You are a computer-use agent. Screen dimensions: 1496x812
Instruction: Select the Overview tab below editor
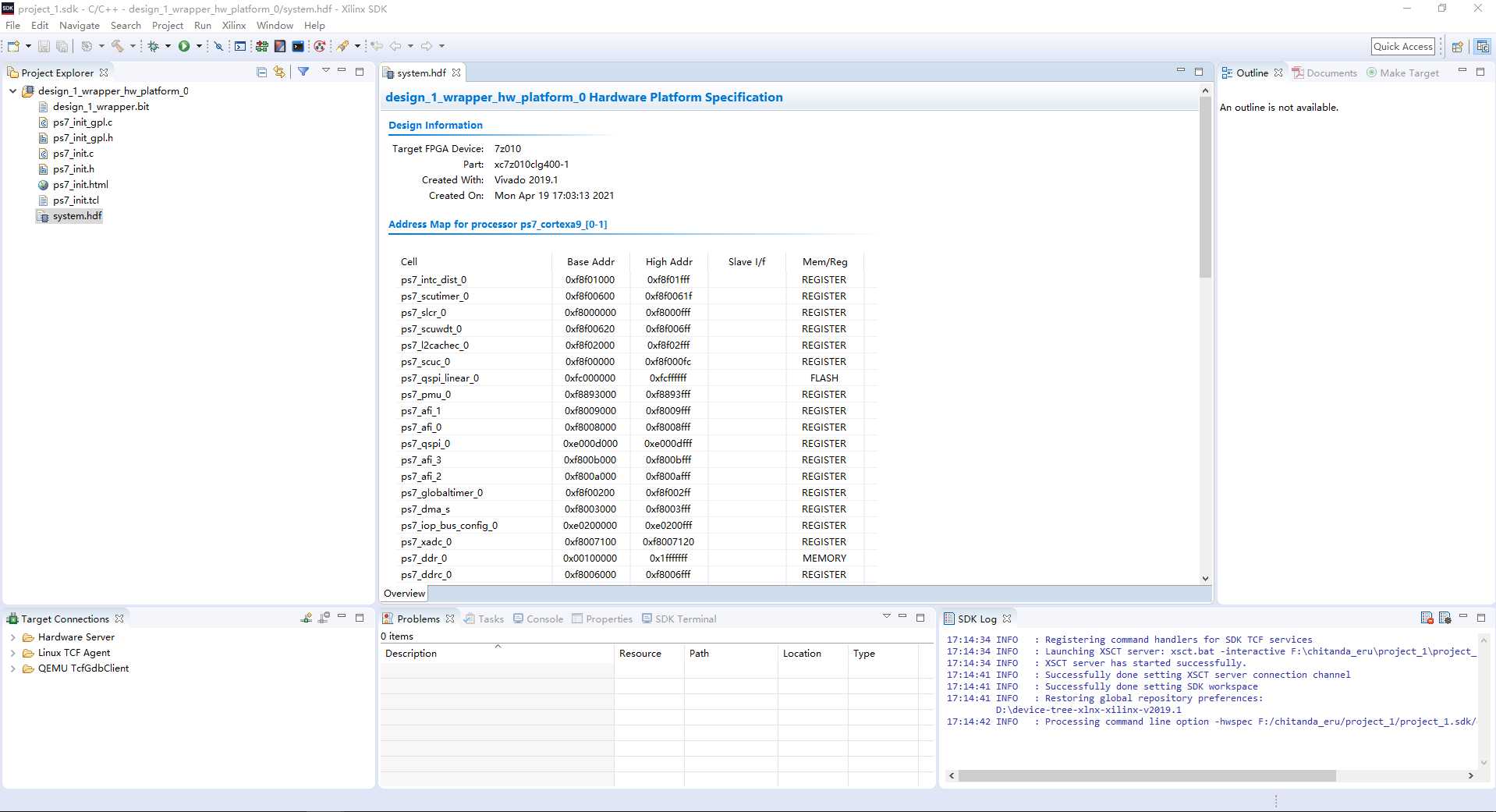click(404, 594)
